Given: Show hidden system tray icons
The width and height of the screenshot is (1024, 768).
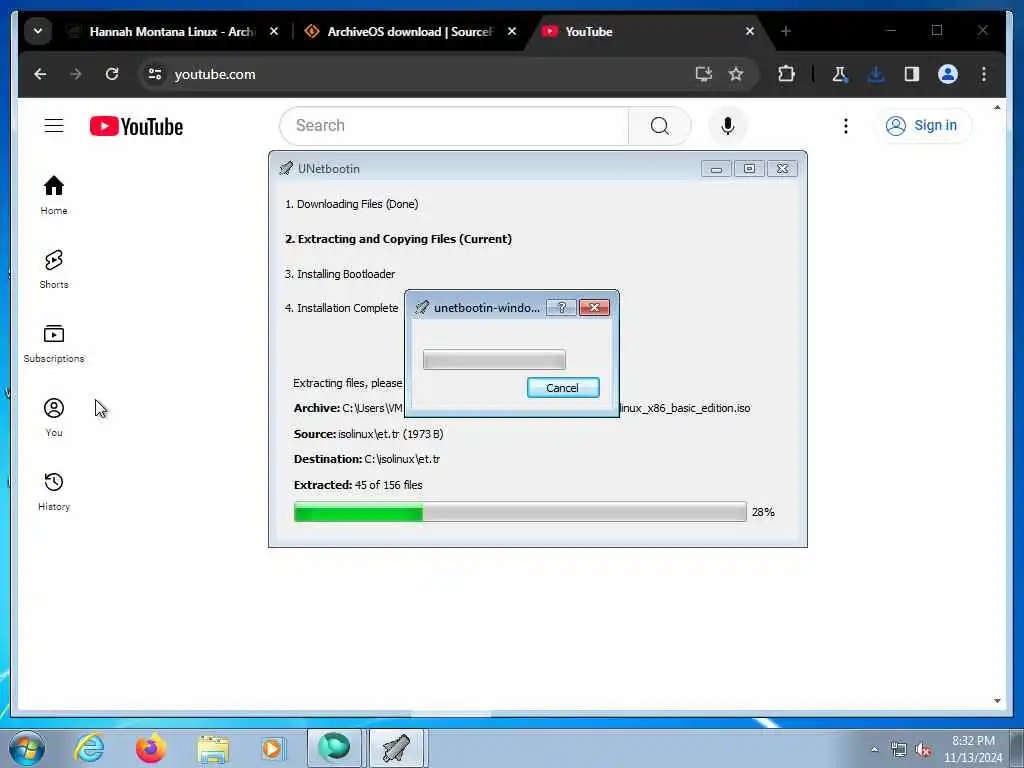Looking at the screenshot, I should coord(874,749).
